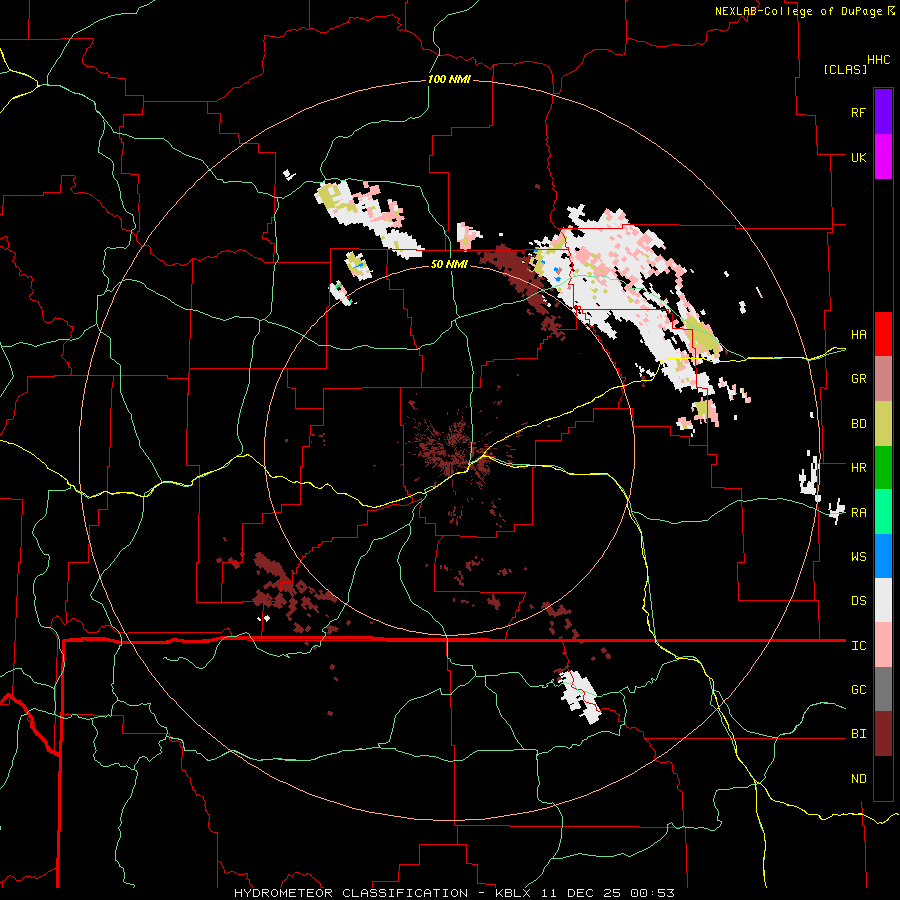
Task: Click the HR green legend color block
Action: coord(883,468)
